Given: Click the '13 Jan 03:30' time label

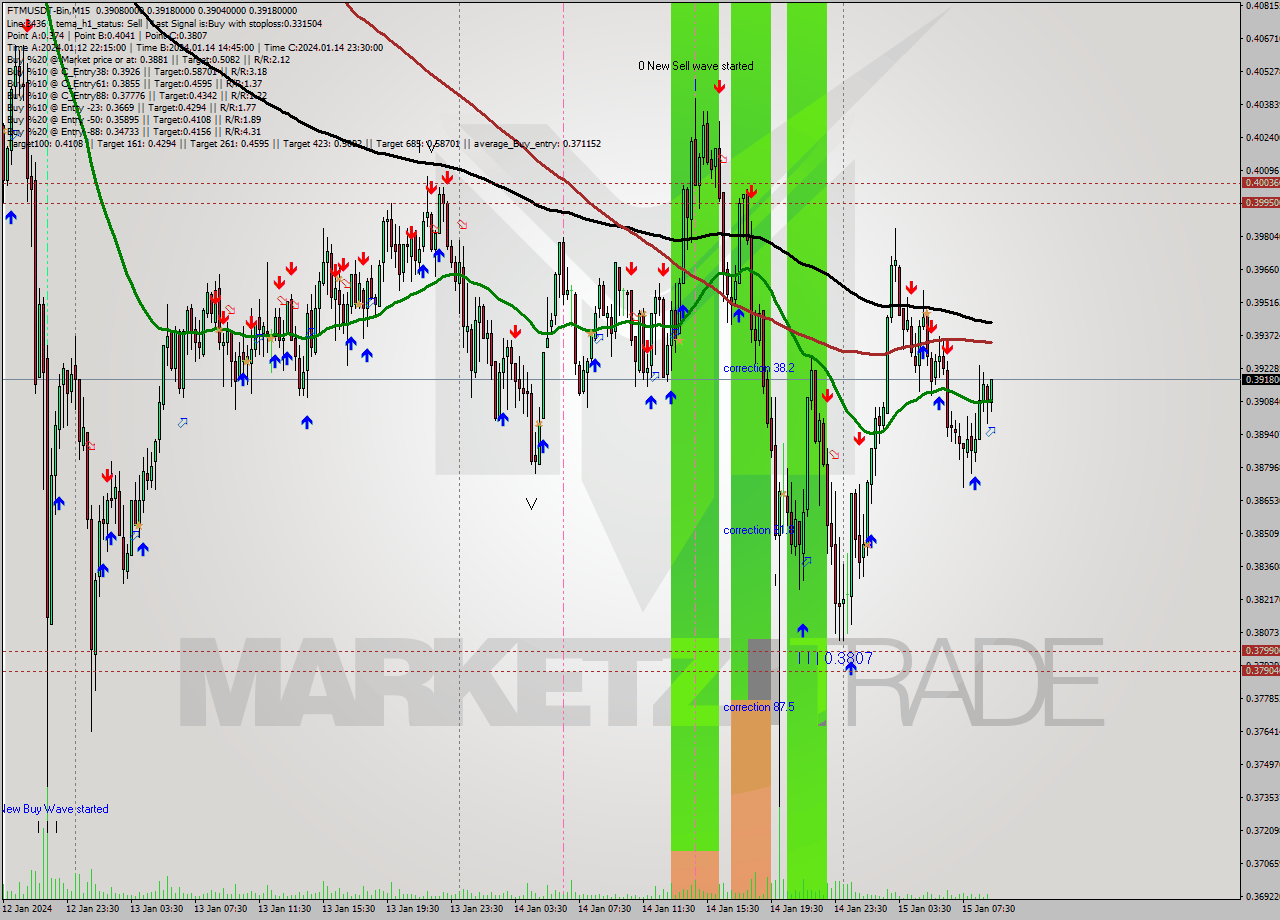Looking at the screenshot, I should tap(156, 909).
